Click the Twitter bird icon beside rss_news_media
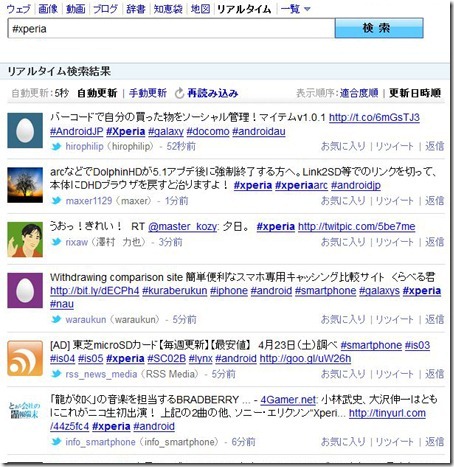 pyautogui.click(x=56, y=374)
